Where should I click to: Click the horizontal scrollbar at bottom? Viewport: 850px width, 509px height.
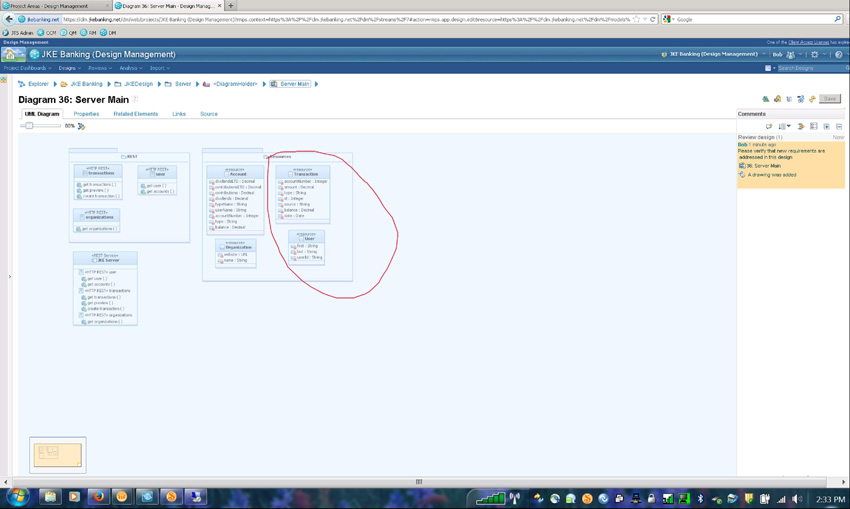(x=418, y=481)
